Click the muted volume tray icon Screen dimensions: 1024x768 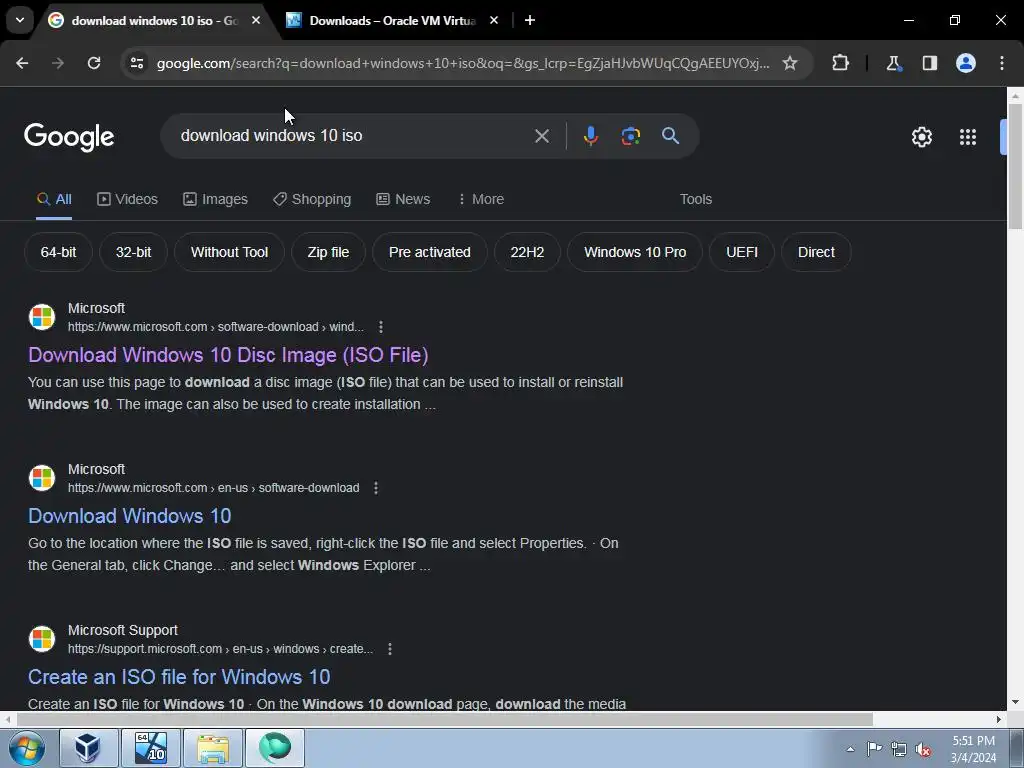(923, 749)
